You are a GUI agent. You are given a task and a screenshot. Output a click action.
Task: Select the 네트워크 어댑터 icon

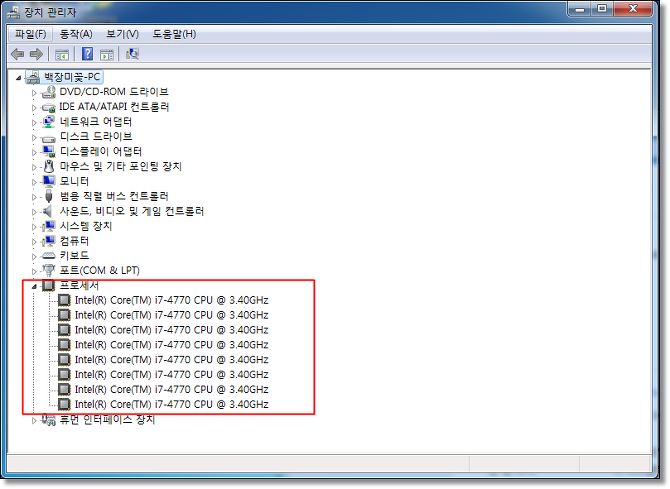point(49,122)
